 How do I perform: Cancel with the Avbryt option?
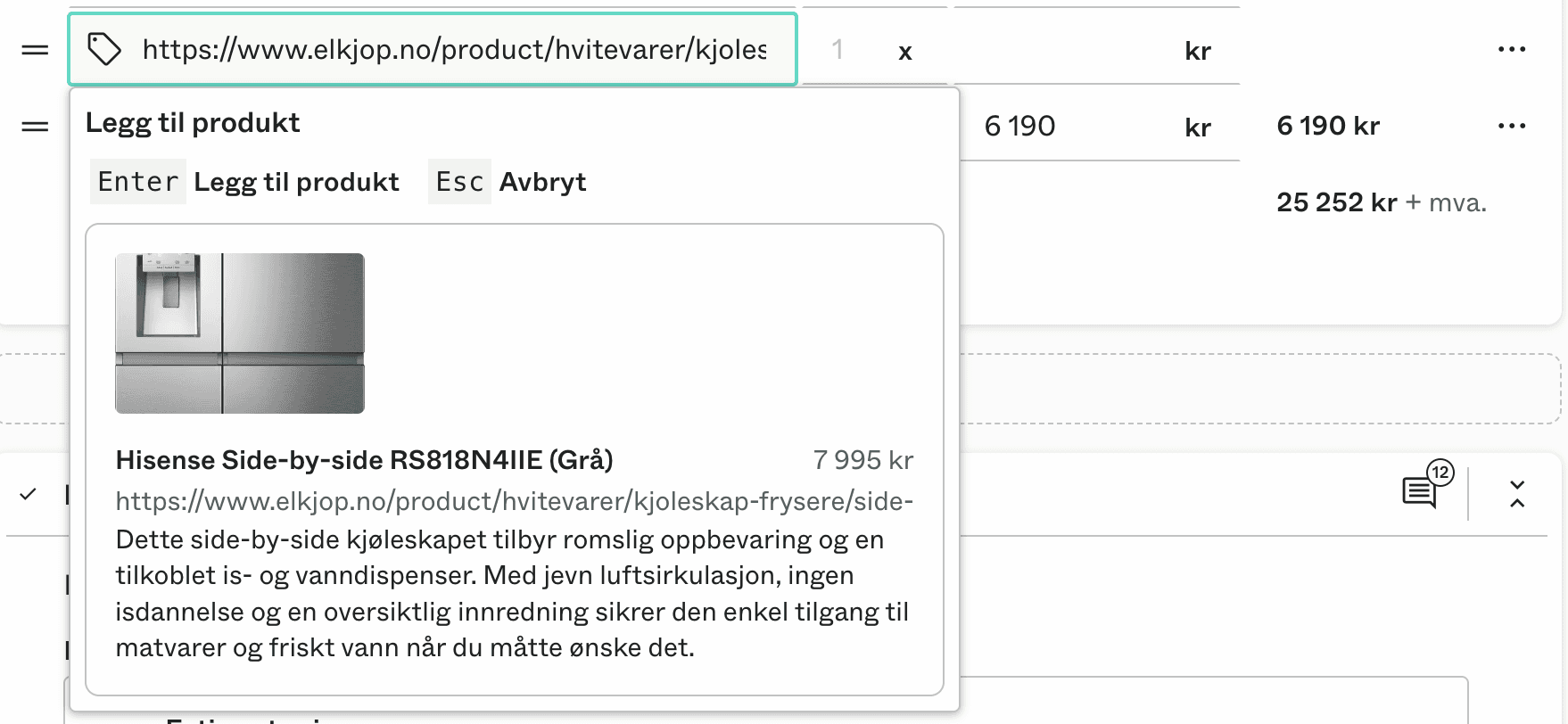pyautogui.click(x=541, y=181)
